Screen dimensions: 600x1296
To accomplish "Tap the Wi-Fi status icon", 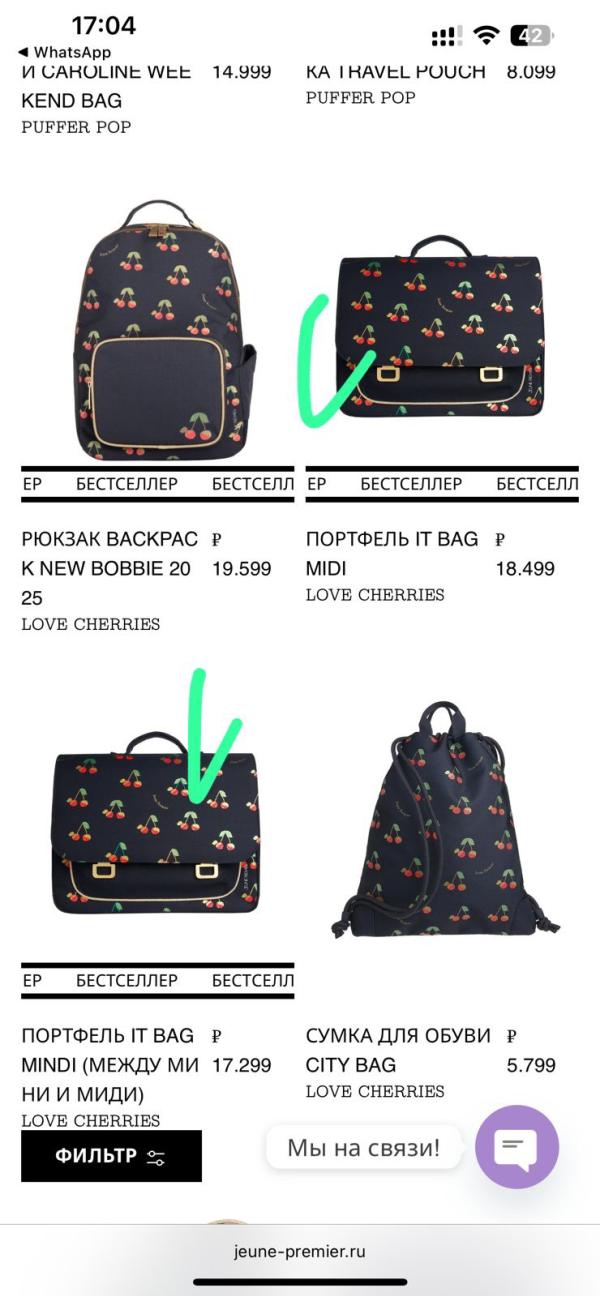I will tap(487, 36).
